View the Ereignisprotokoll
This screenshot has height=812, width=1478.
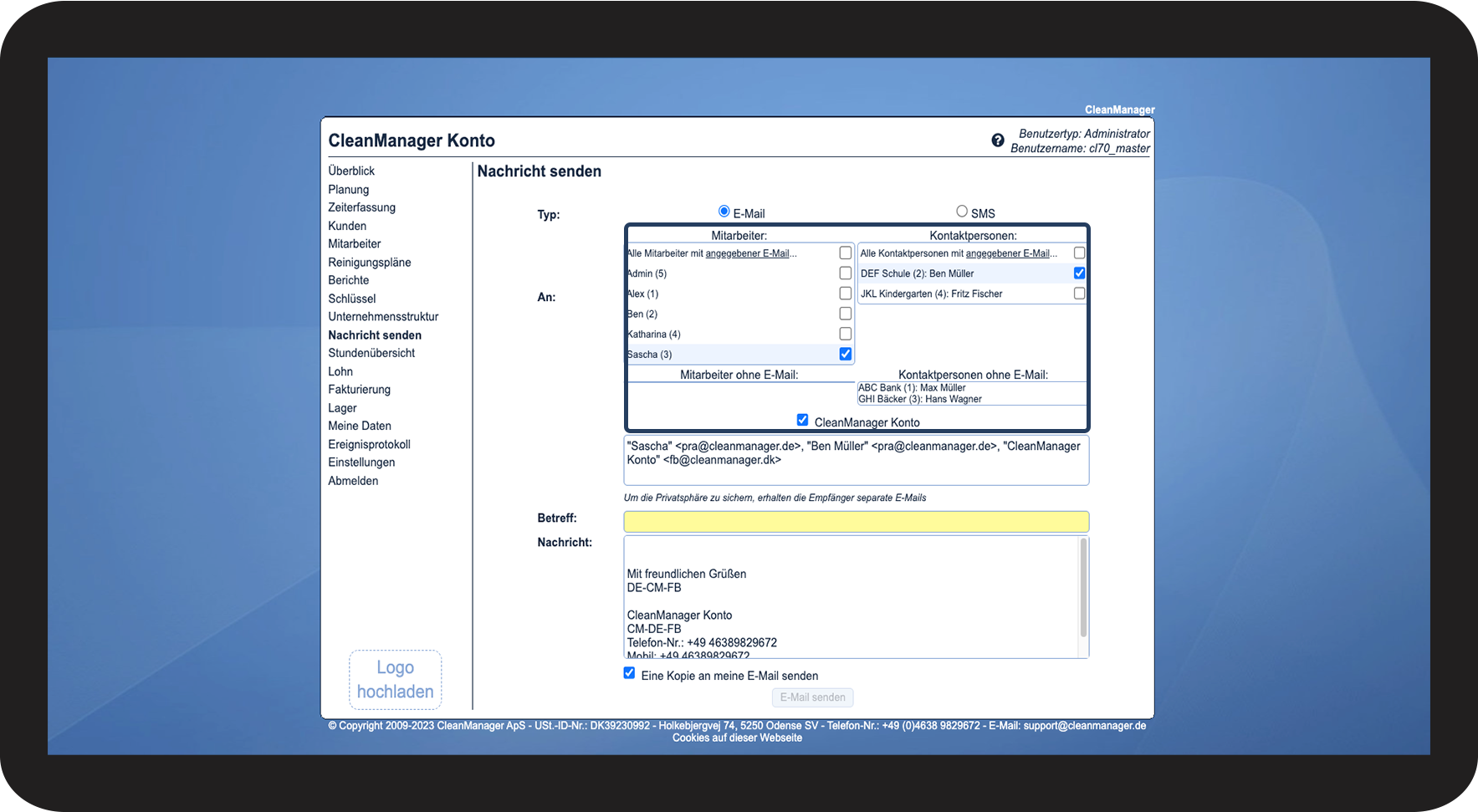(x=370, y=444)
